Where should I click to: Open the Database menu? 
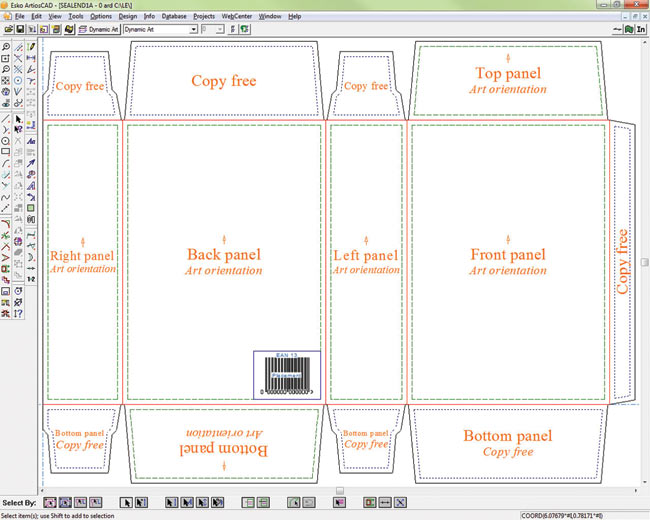pos(174,17)
